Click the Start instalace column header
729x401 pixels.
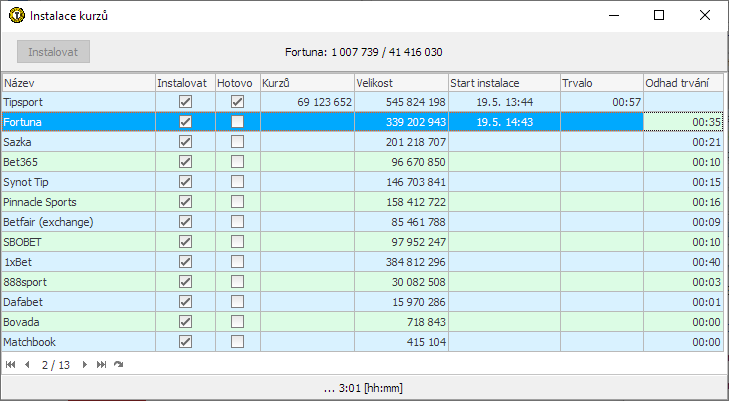point(504,83)
